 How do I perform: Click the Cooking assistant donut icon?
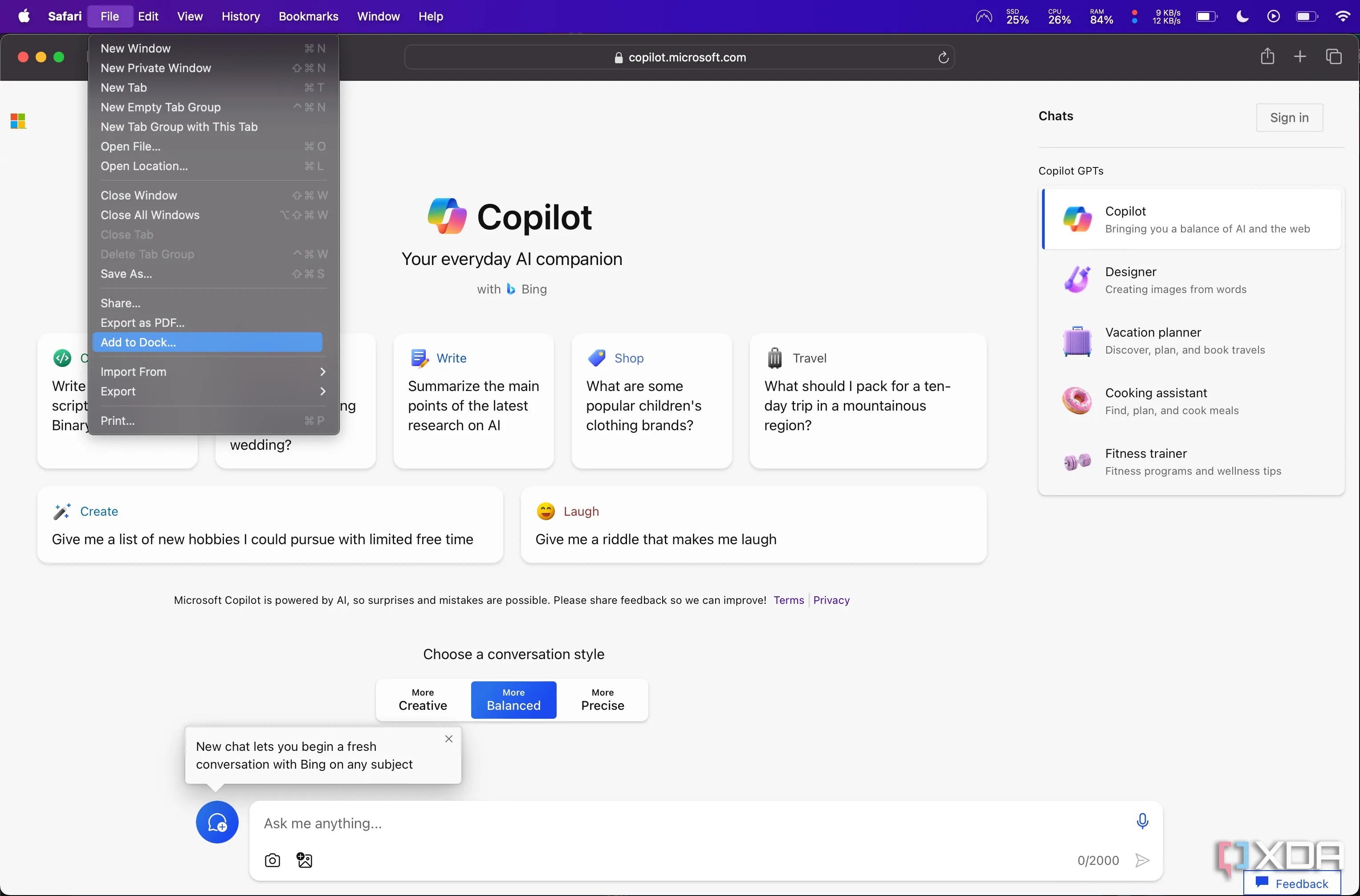coord(1077,400)
